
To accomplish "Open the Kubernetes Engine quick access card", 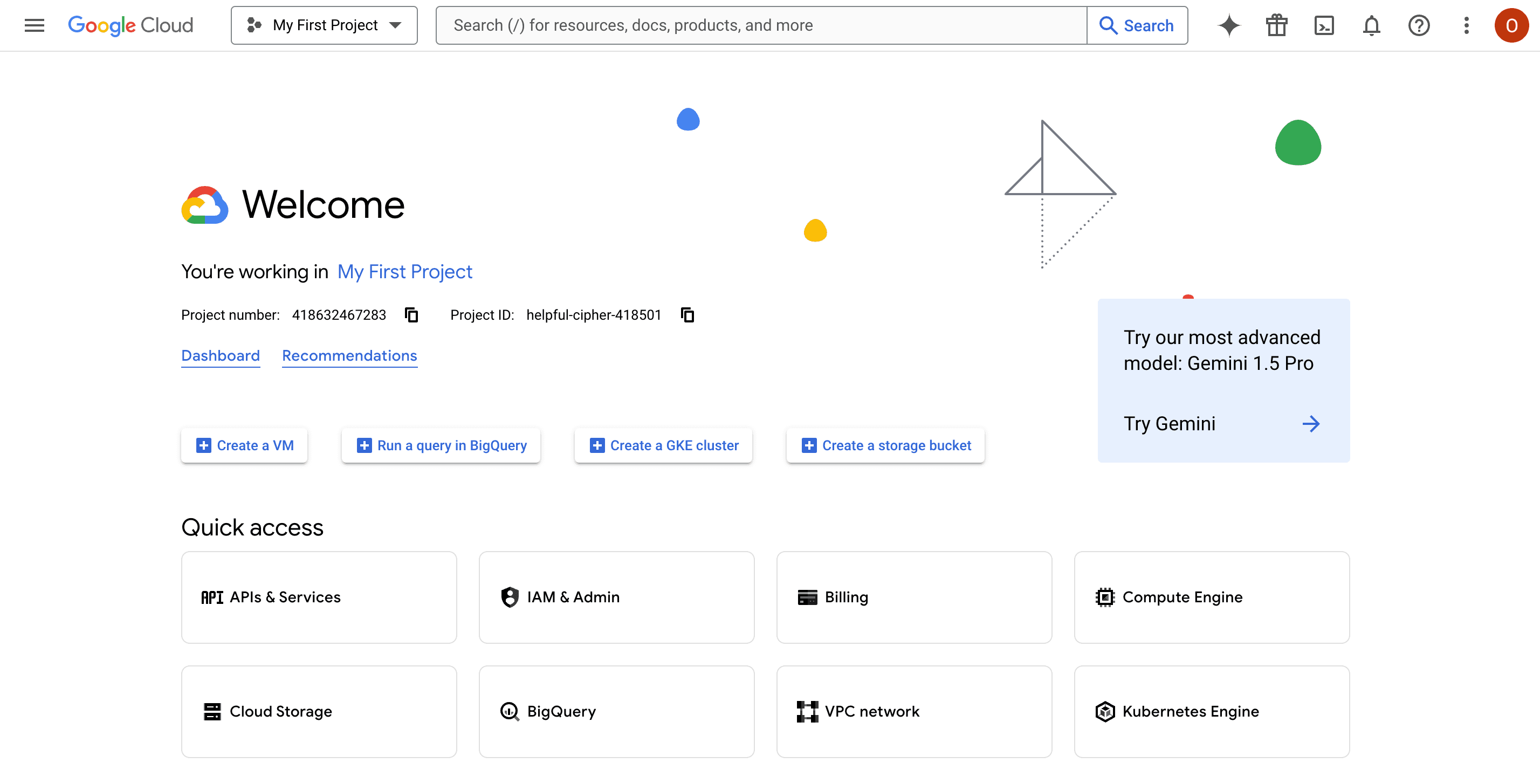I will pyautogui.click(x=1212, y=711).
